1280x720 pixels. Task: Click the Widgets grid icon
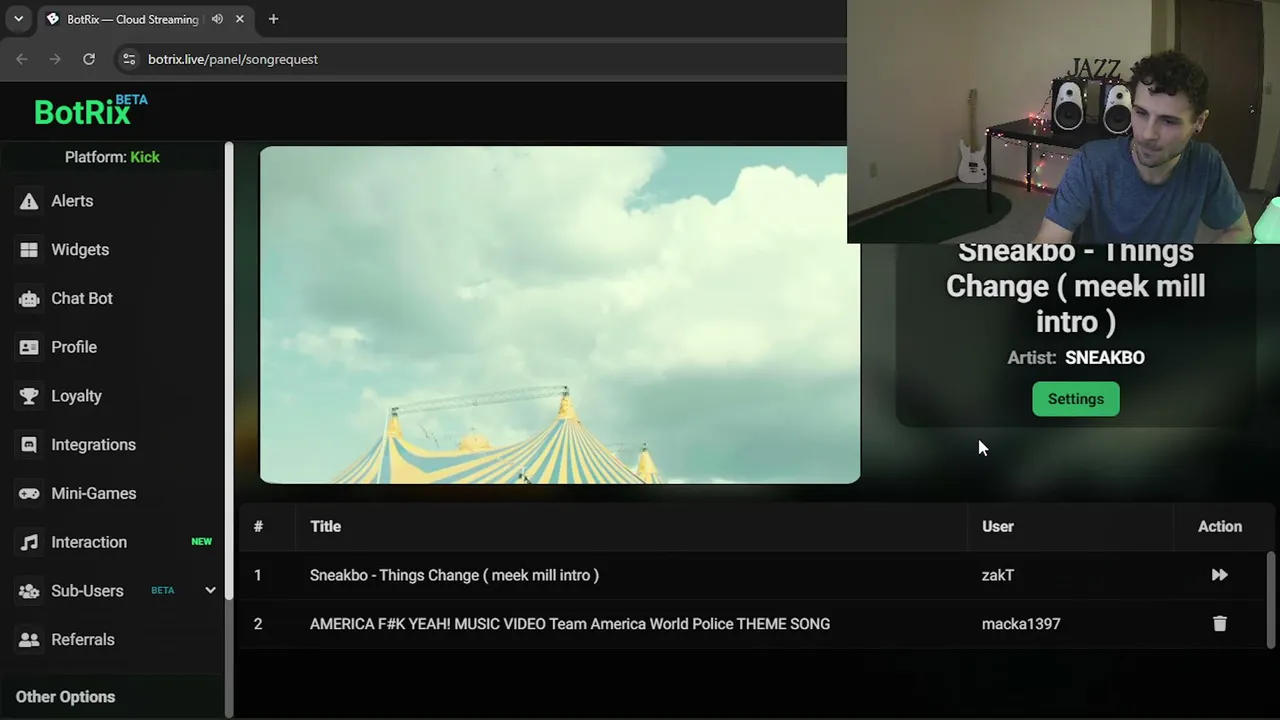click(29, 250)
